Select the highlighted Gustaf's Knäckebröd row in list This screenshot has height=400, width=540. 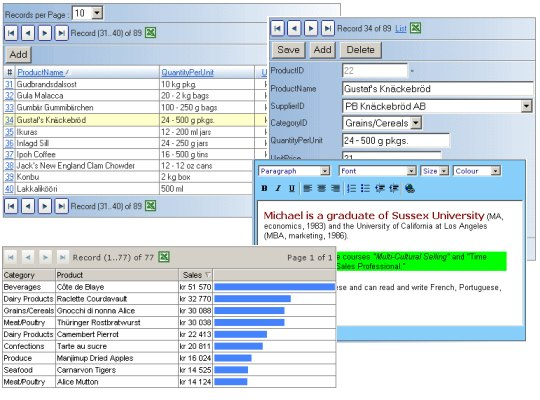point(135,120)
